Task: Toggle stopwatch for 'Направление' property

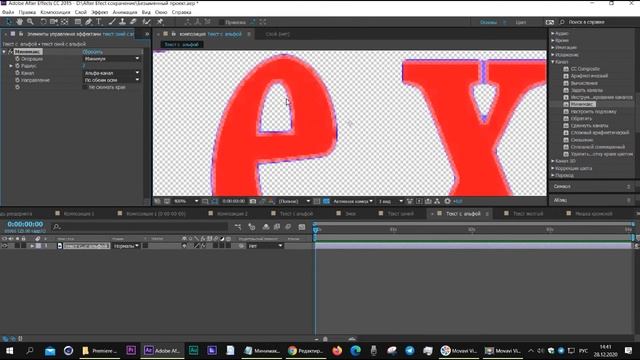Action: click(x=17, y=80)
